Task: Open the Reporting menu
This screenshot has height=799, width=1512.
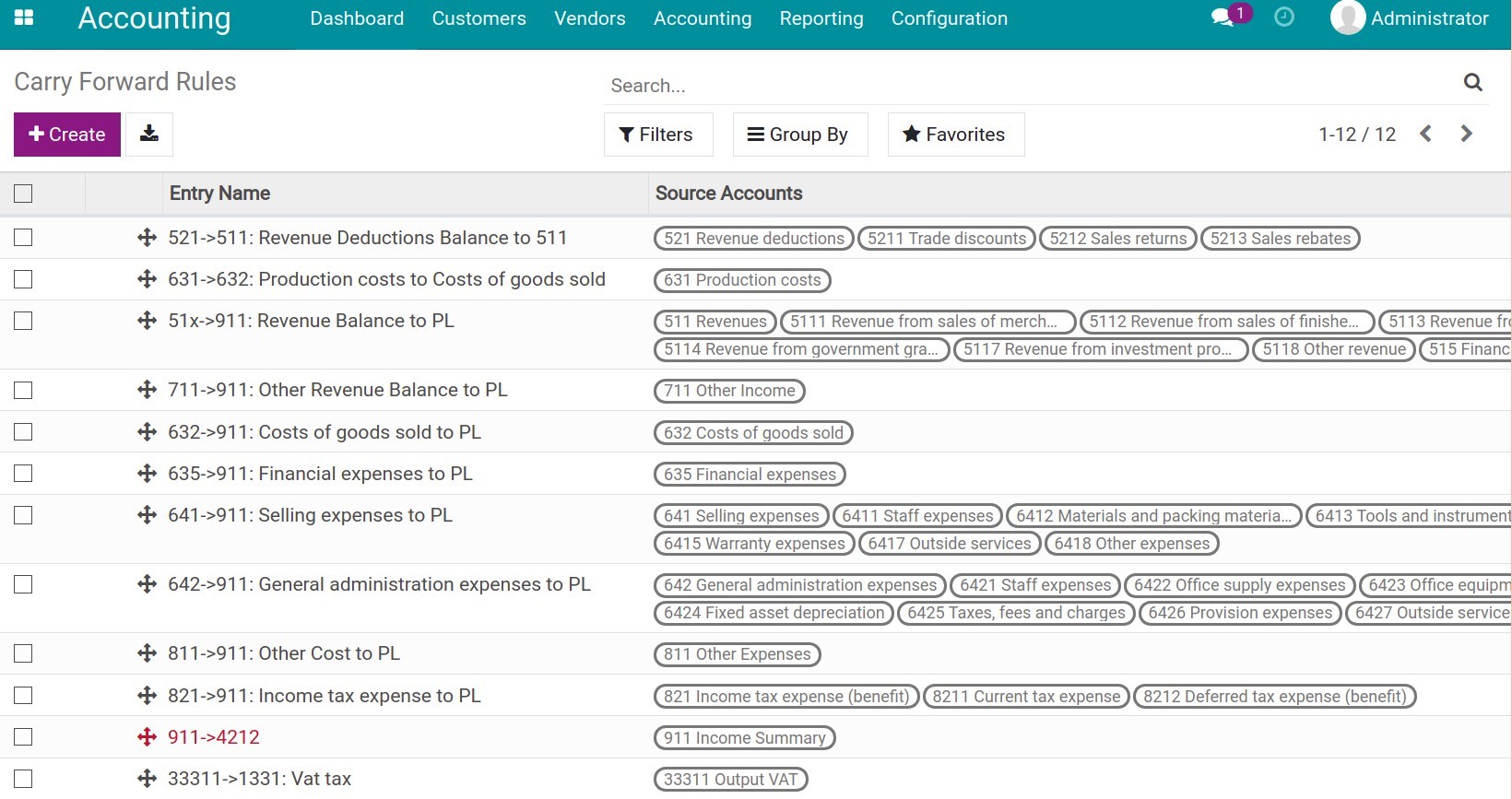Action: [x=821, y=18]
